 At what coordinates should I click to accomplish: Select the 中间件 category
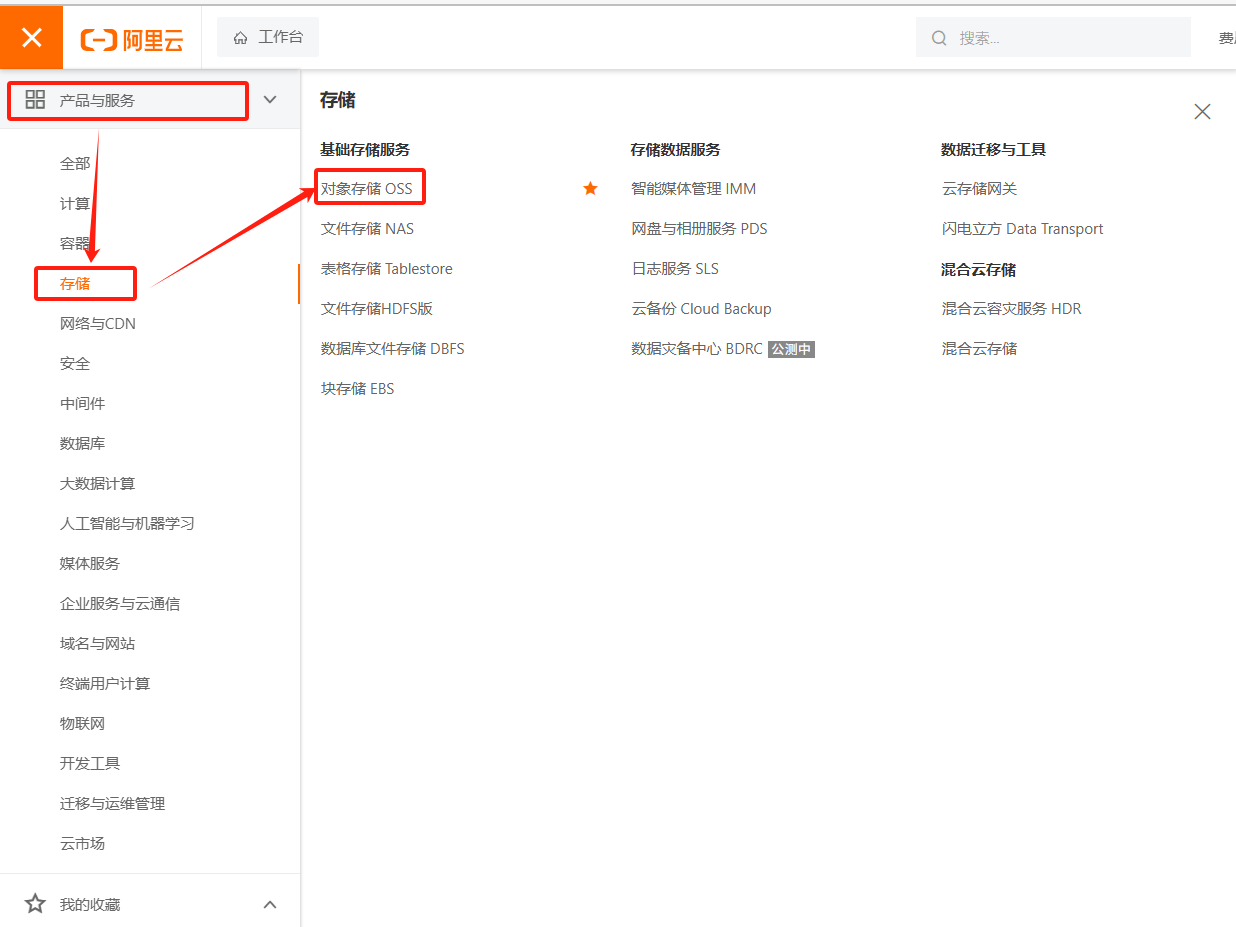pos(82,404)
